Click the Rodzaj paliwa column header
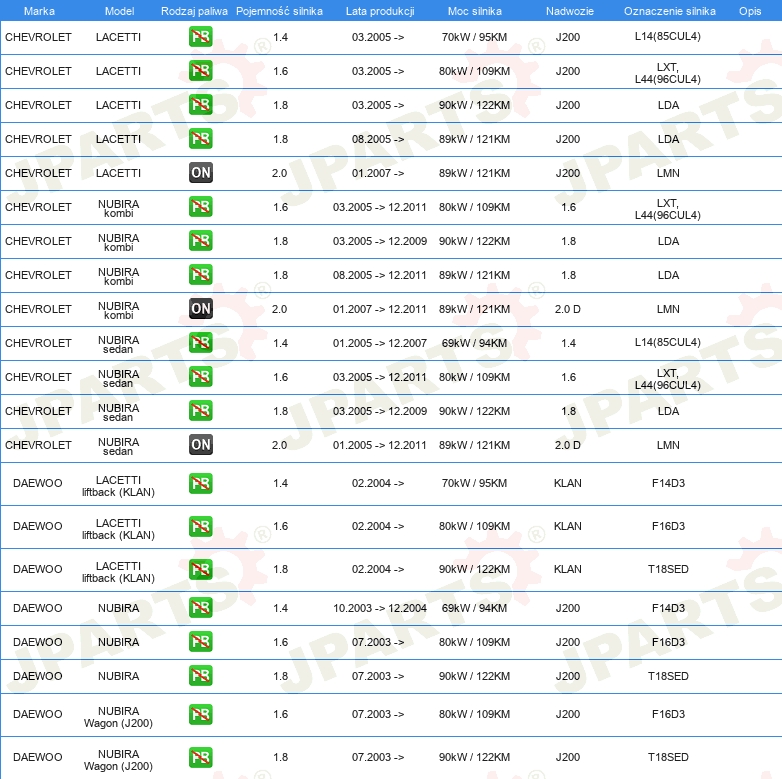This screenshot has width=782, height=779. point(194,11)
